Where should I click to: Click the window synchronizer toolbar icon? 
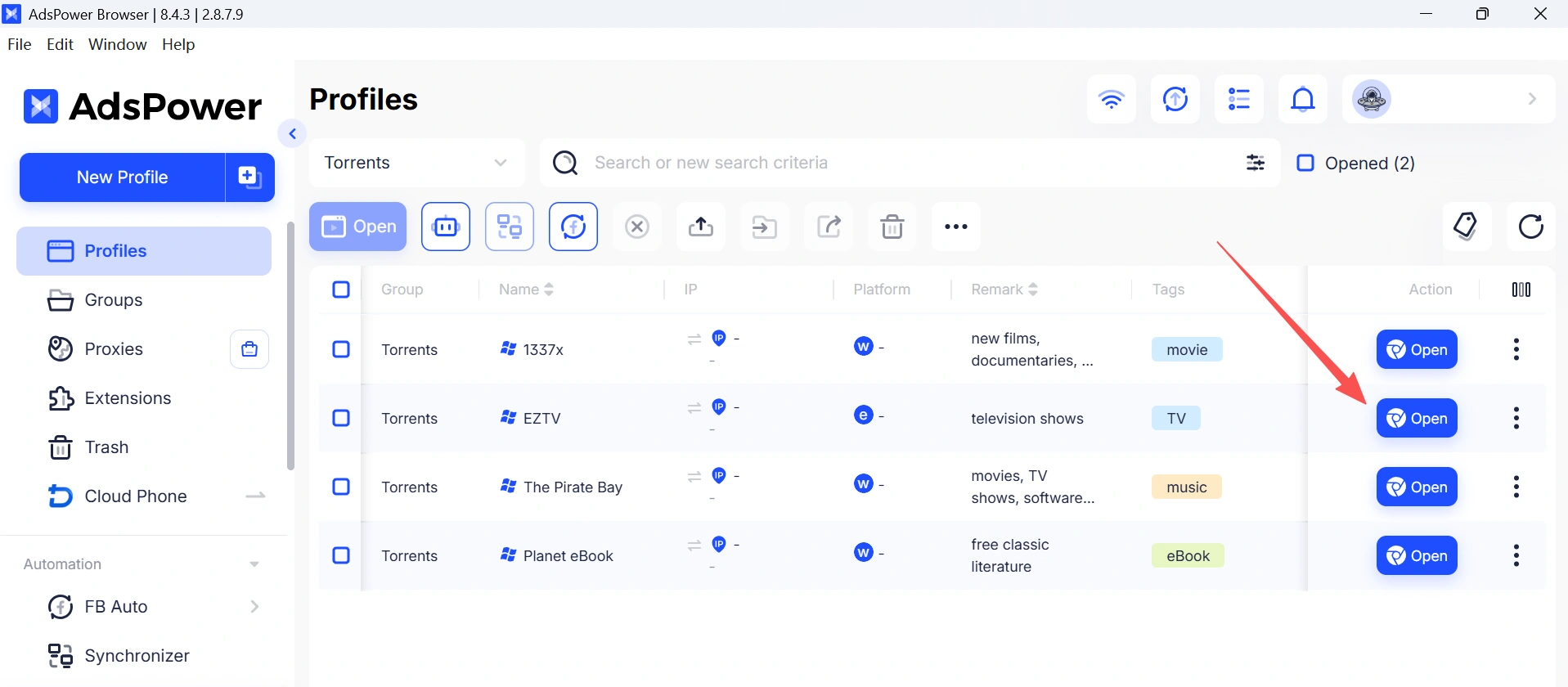pyautogui.click(x=510, y=227)
